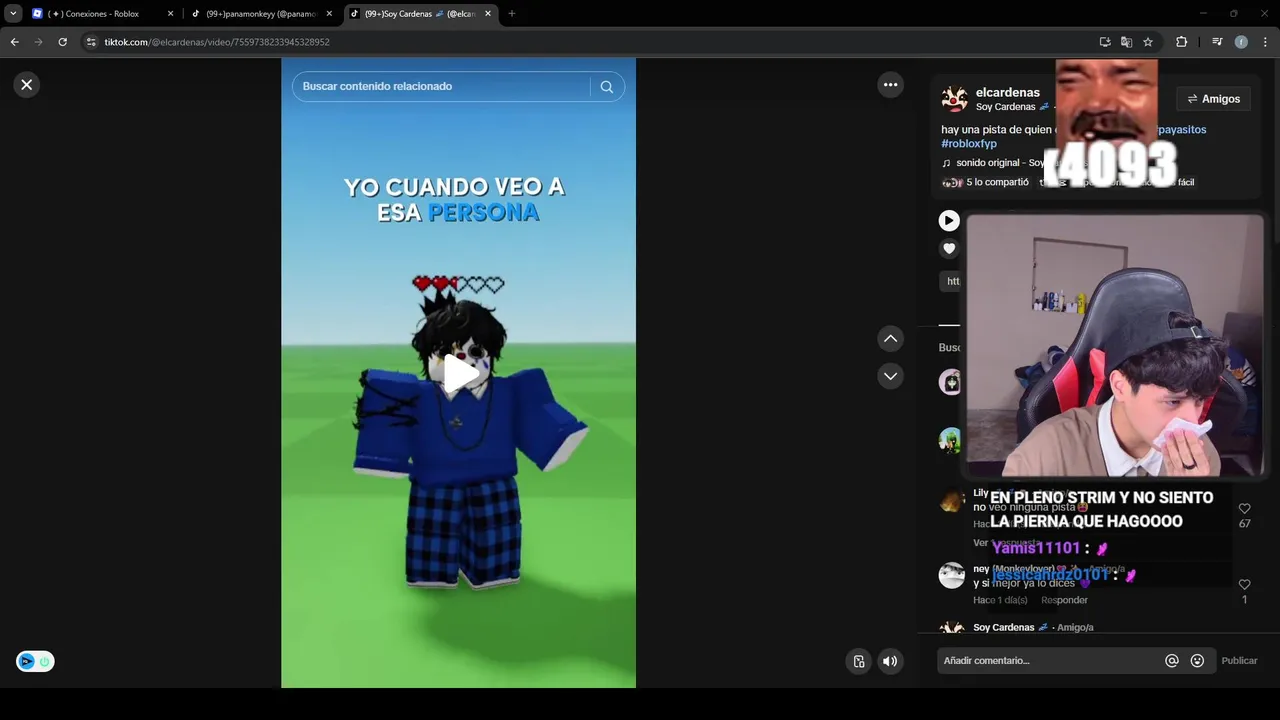Image resolution: width=1280 pixels, height=720 pixels.
Task: Open the Chrome profile avatar
Action: point(1241,42)
